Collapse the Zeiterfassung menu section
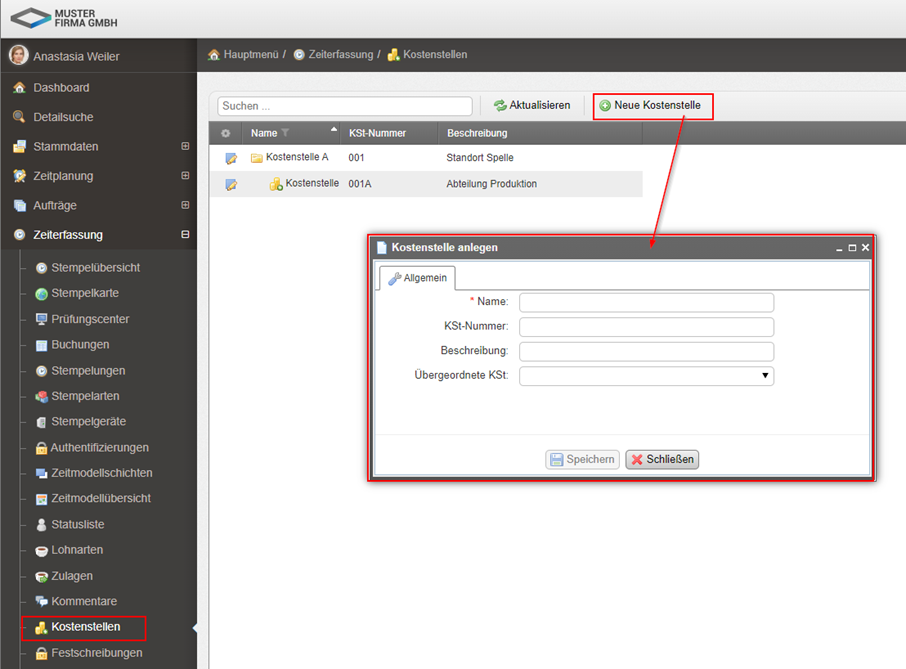 [x=185, y=235]
